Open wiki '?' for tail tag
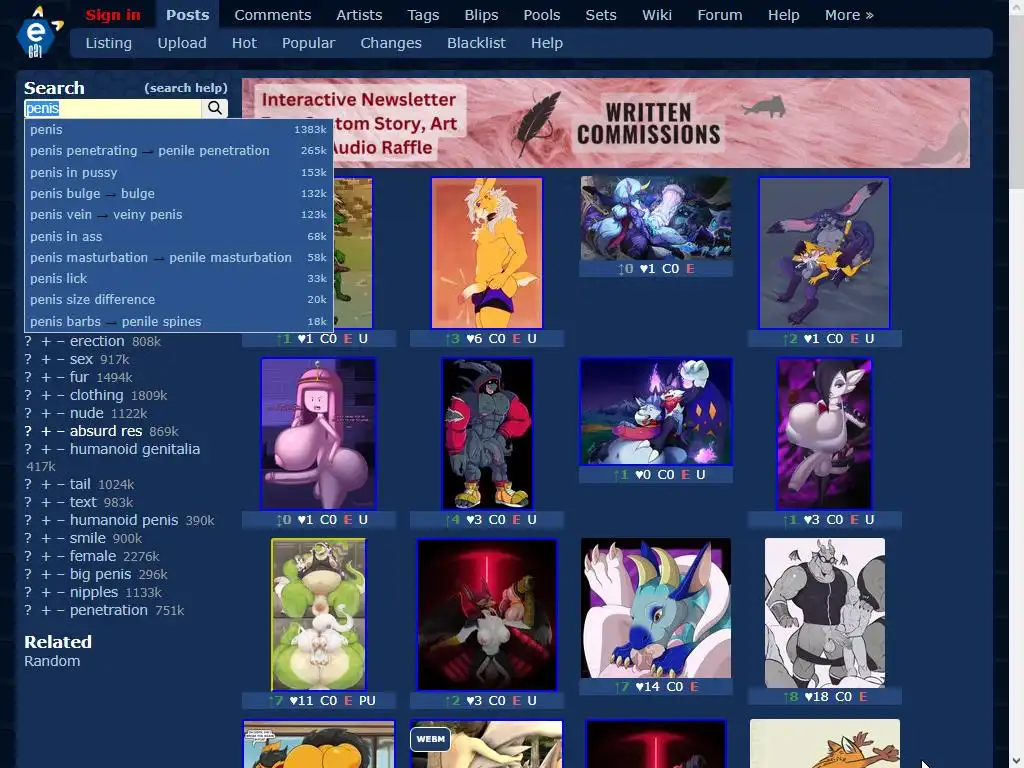This screenshot has height=768, width=1024. pyautogui.click(x=28, y=485)
